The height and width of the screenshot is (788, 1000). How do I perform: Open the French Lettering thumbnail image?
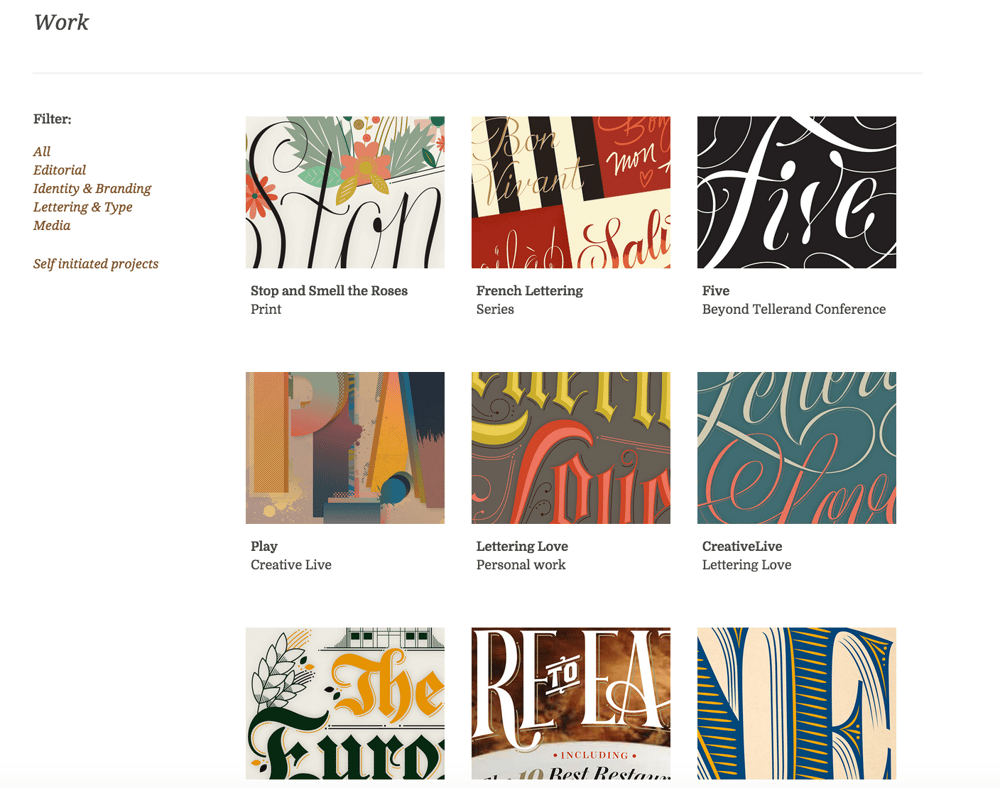[571, 192]
